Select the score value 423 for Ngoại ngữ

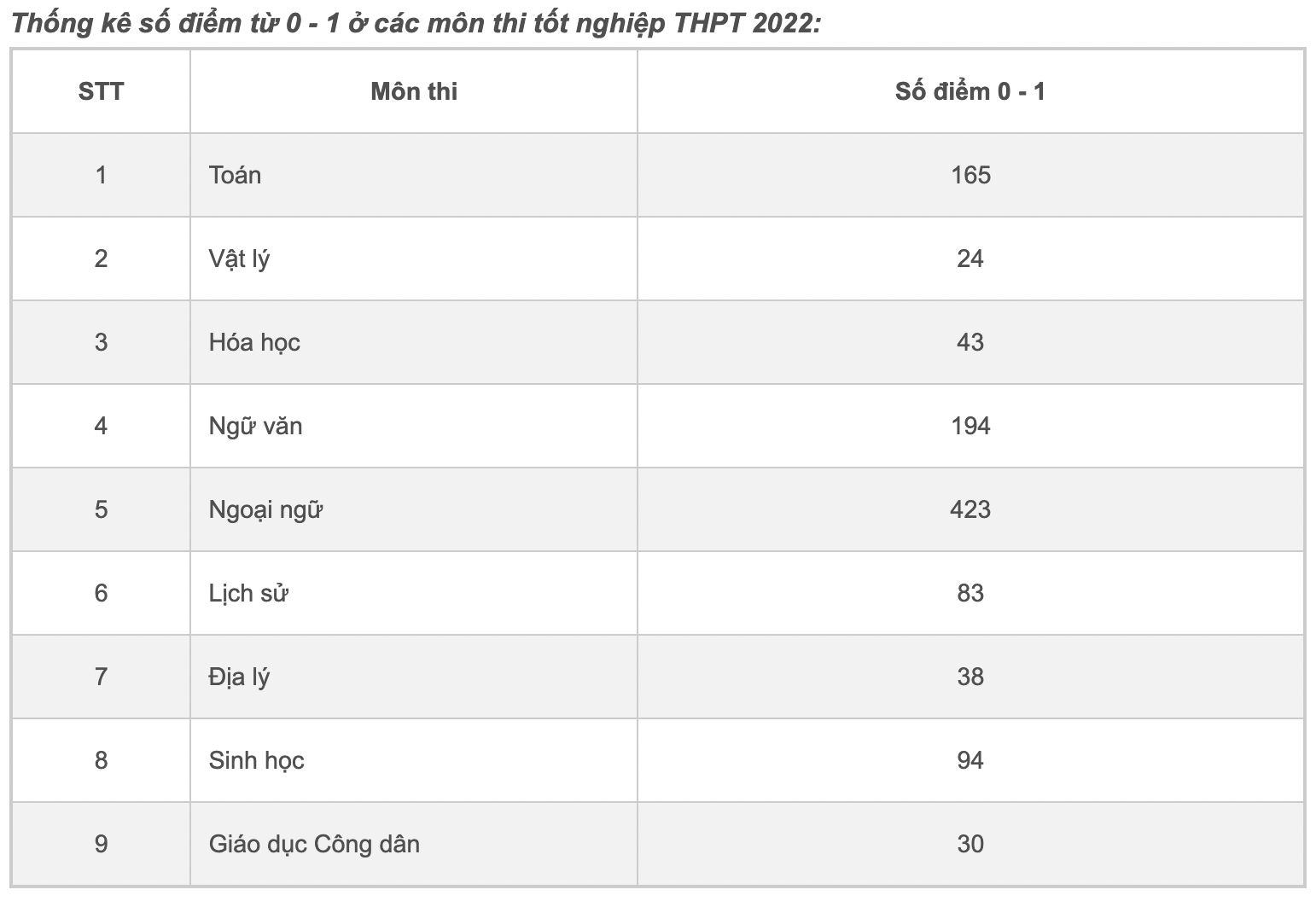pyautogui.click(x=970, y=509)
